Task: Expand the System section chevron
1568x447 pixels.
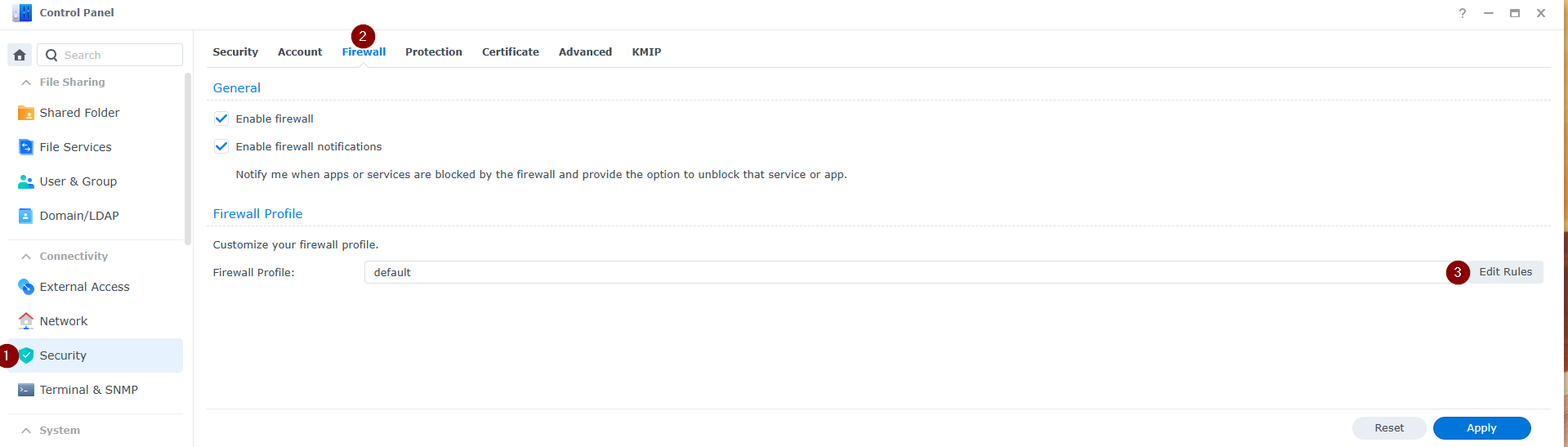Action: [x=26, y=431]
